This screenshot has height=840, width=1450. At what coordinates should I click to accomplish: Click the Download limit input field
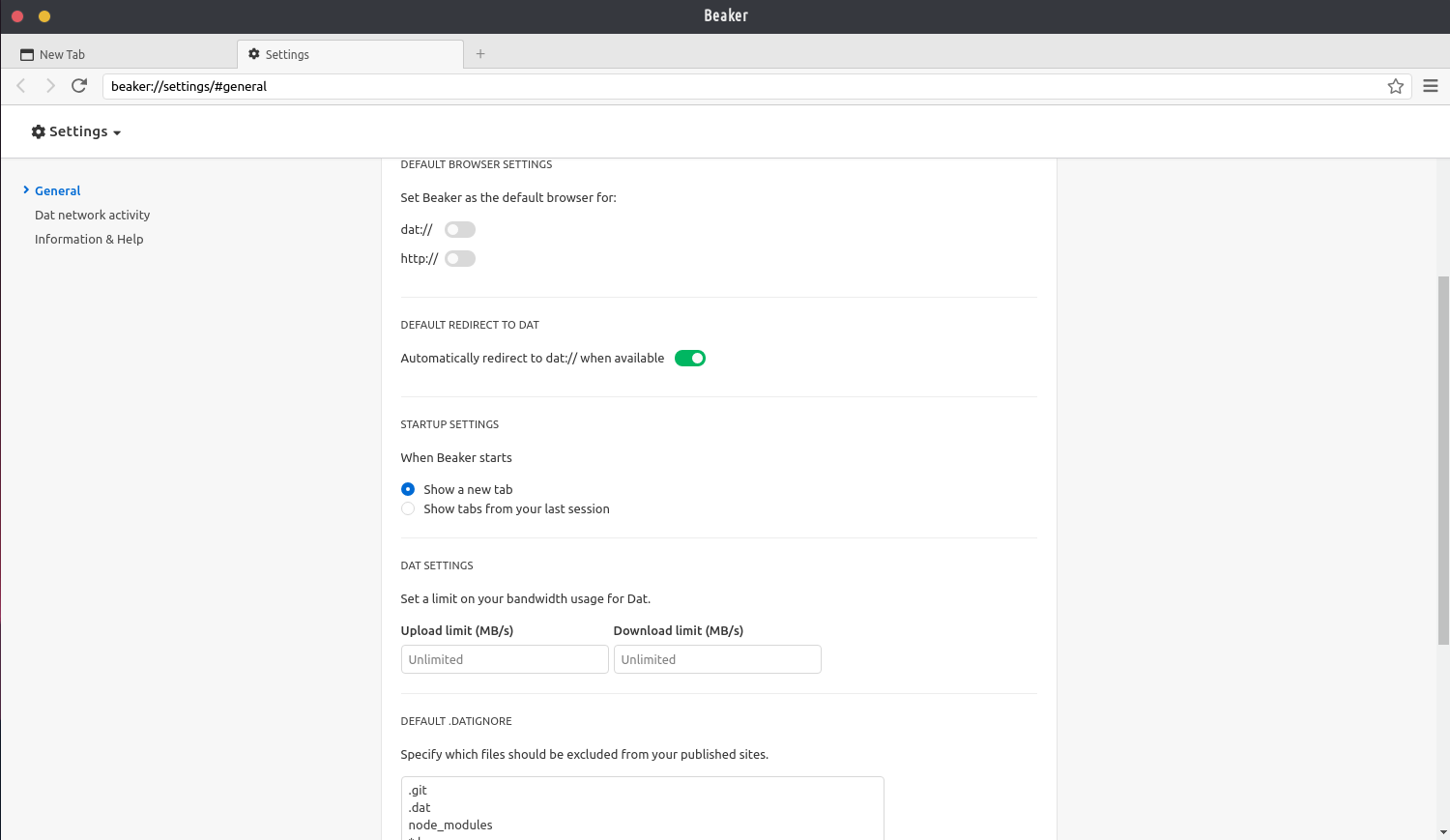[716, 659]
